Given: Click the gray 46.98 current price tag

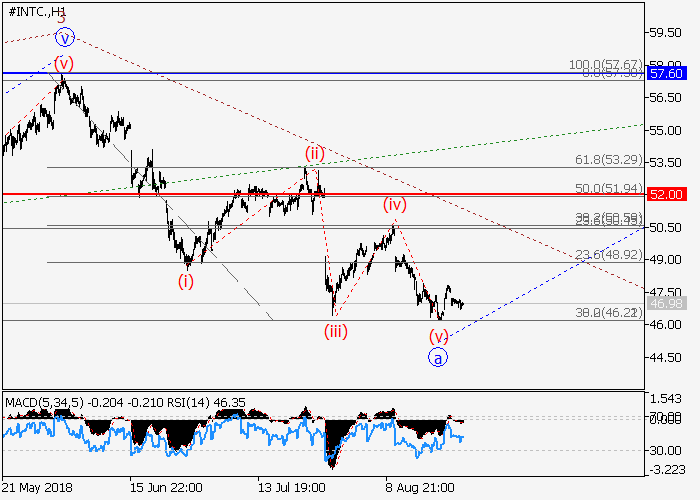Looking at the screenshot, I should (x=665, y=303).
